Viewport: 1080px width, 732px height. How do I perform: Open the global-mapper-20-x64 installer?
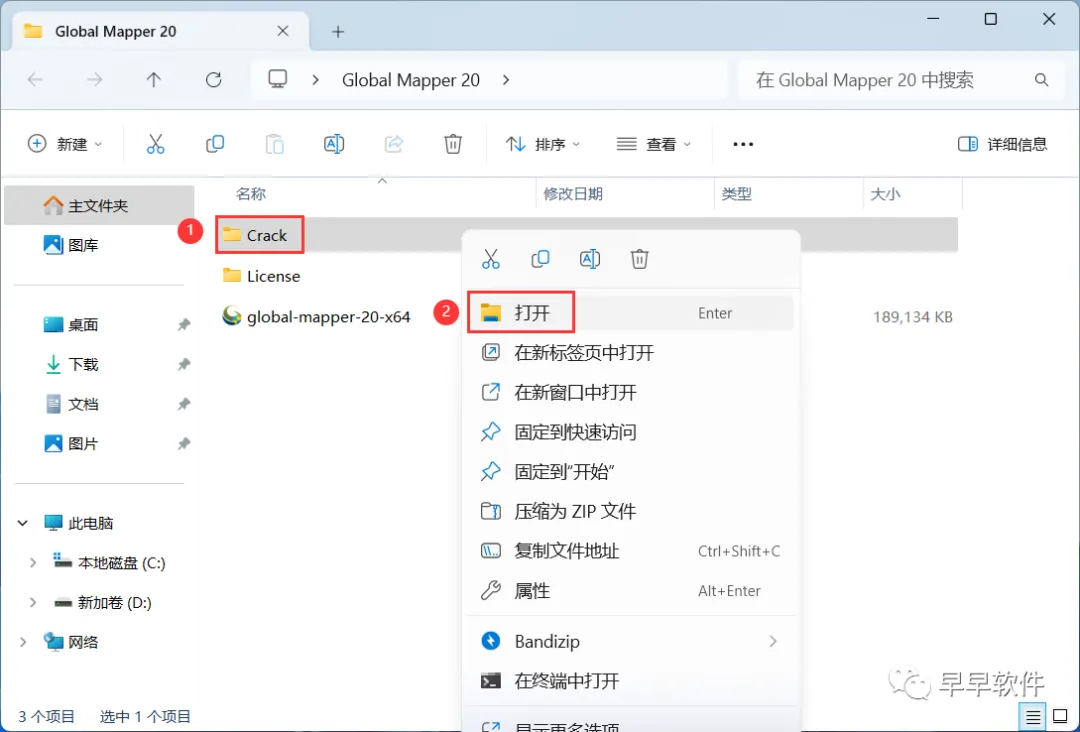tap(317, 317)
